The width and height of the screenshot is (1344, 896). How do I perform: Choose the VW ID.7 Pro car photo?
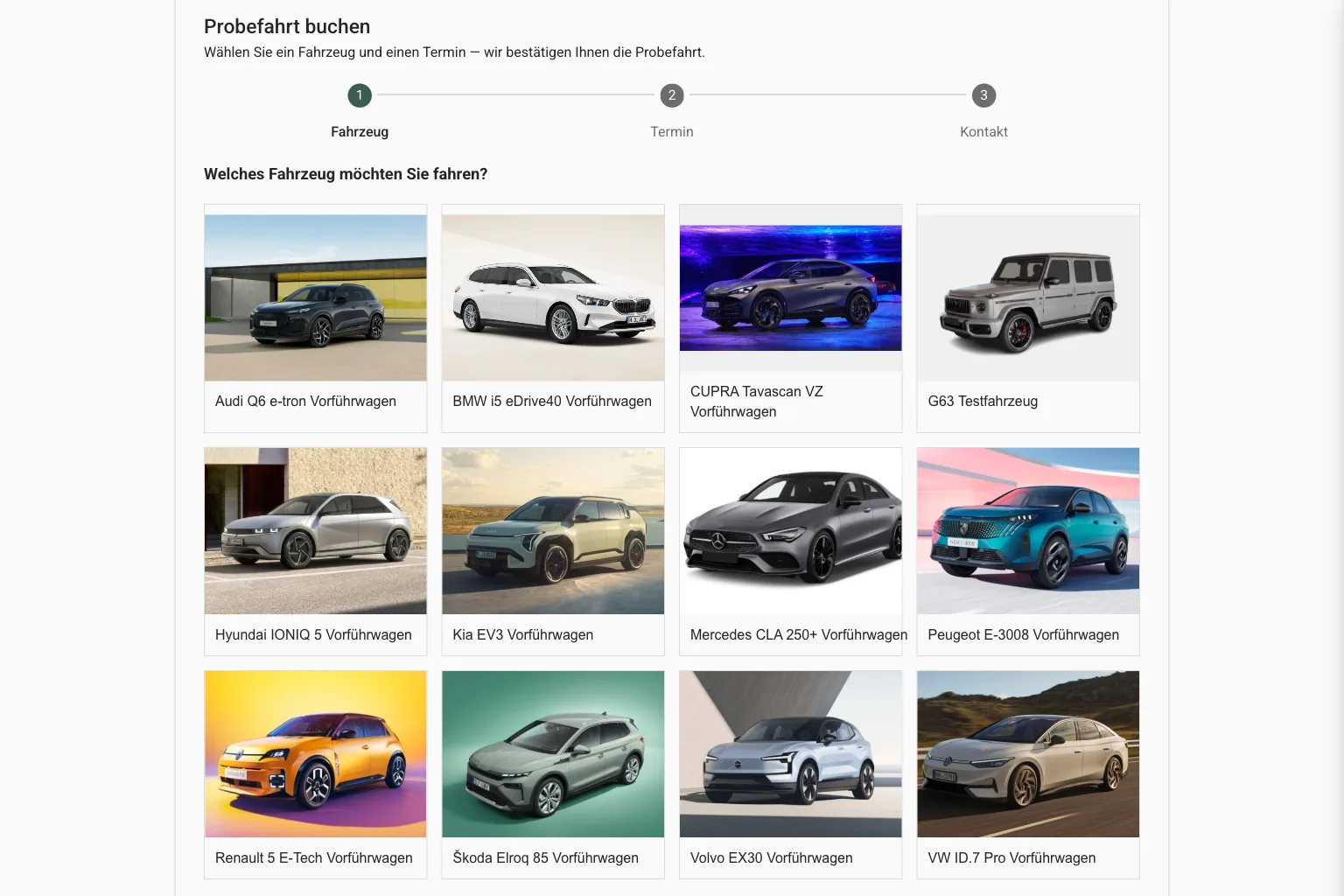1028,754
